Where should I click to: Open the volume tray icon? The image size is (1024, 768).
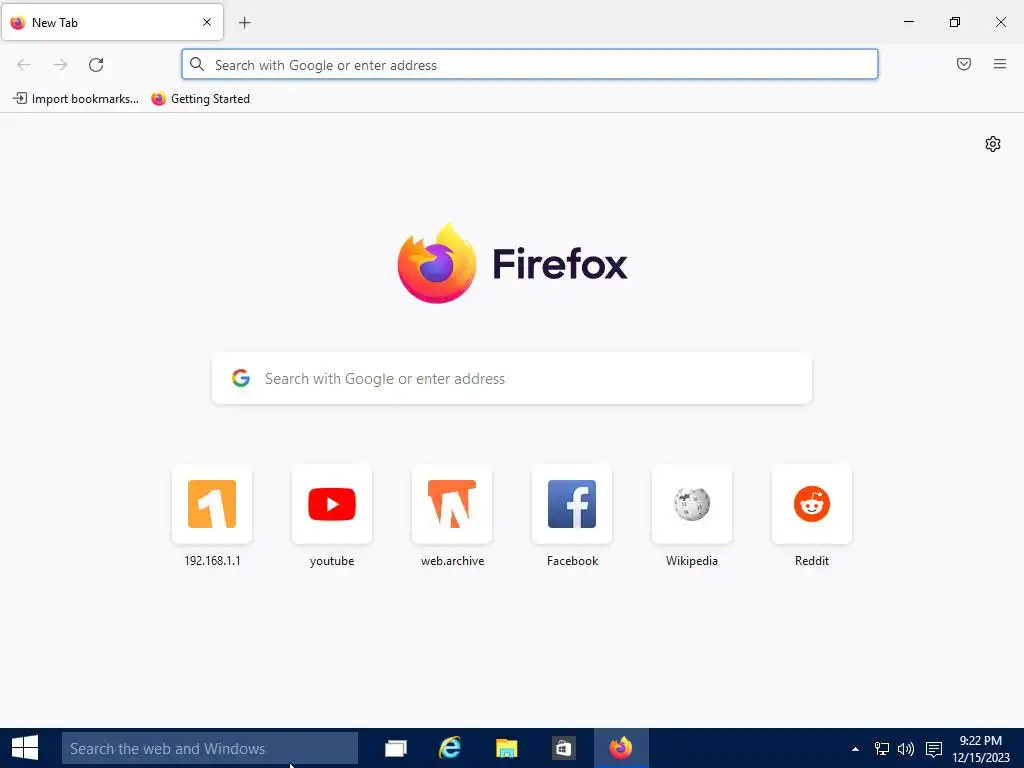coord(906,749)
